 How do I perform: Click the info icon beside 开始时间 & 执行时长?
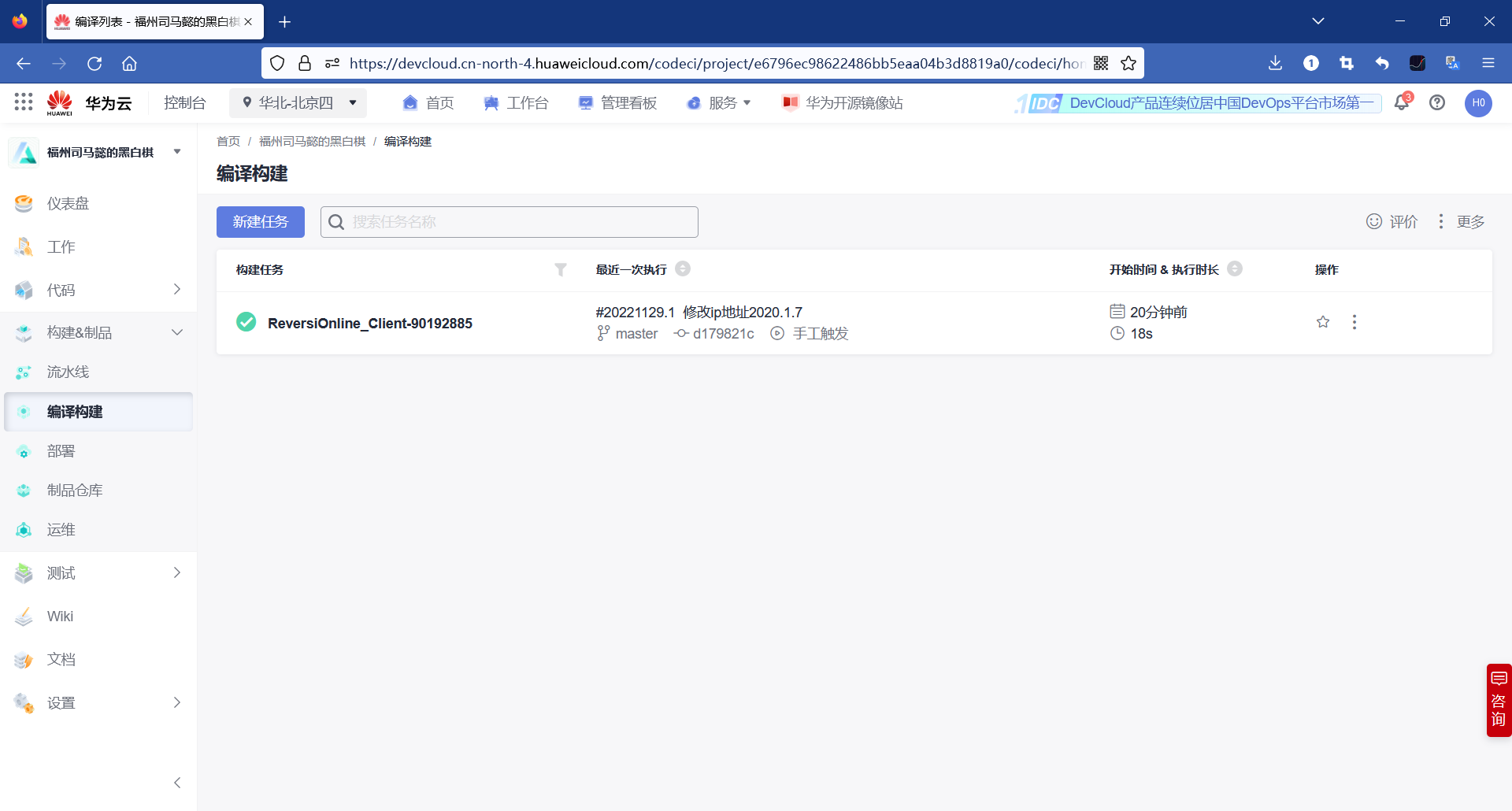1236,268
